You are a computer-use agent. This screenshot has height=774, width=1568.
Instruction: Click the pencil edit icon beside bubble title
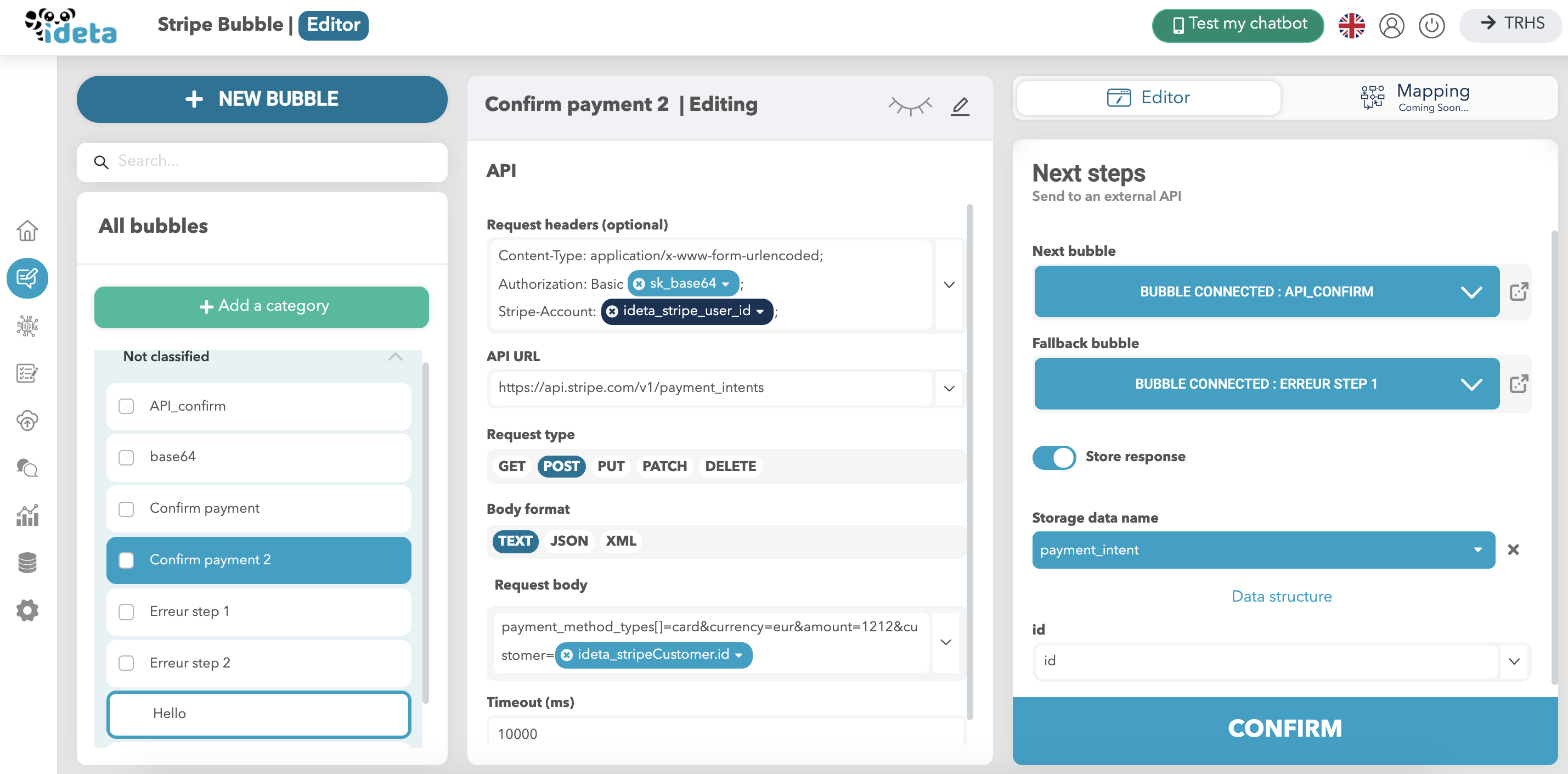[960, 106]
